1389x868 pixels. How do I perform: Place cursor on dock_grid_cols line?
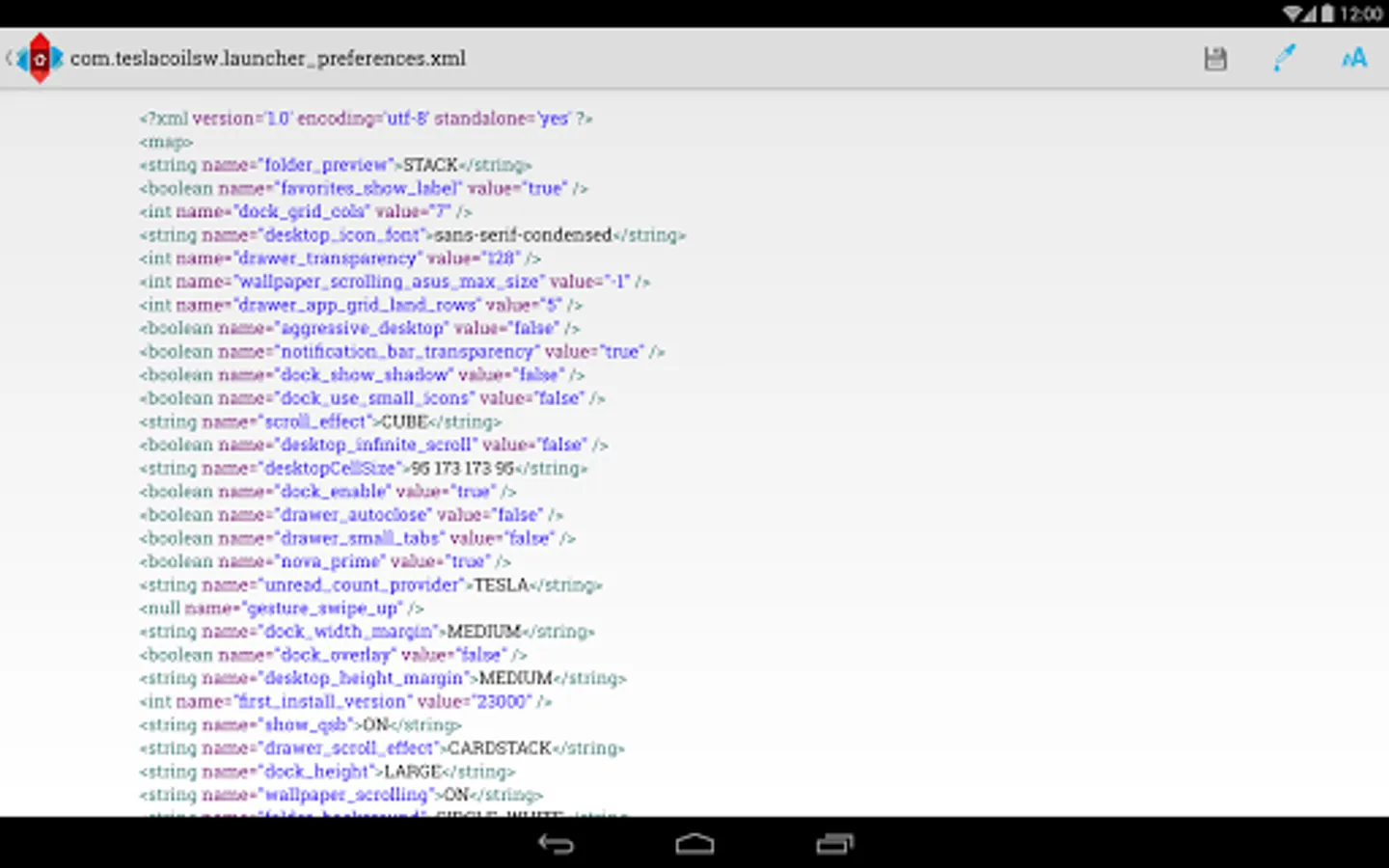pyautogui.click(x=306, y=211)
